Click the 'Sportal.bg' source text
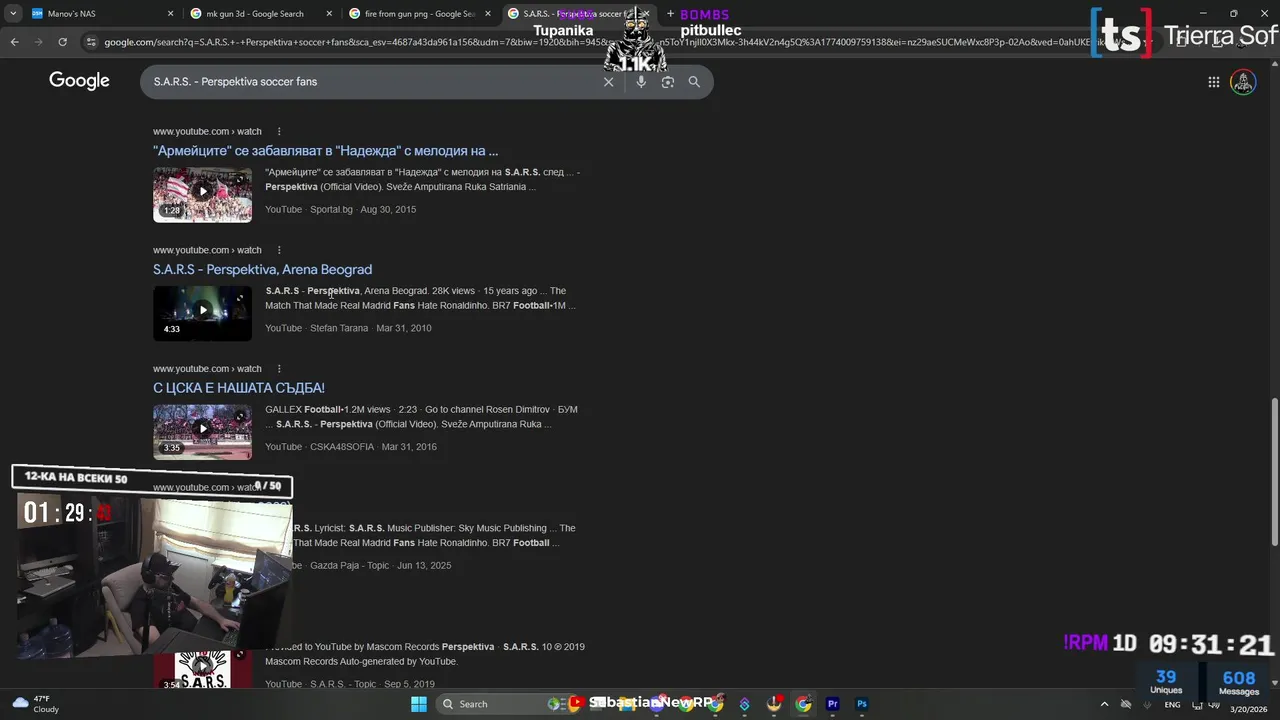 (331, 210)
